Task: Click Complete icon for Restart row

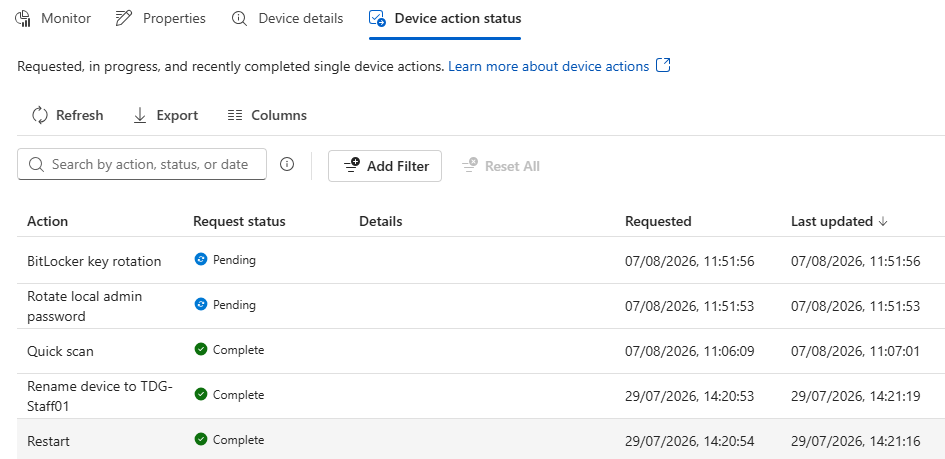Action: pyautogui.click(x=201, y=439)
